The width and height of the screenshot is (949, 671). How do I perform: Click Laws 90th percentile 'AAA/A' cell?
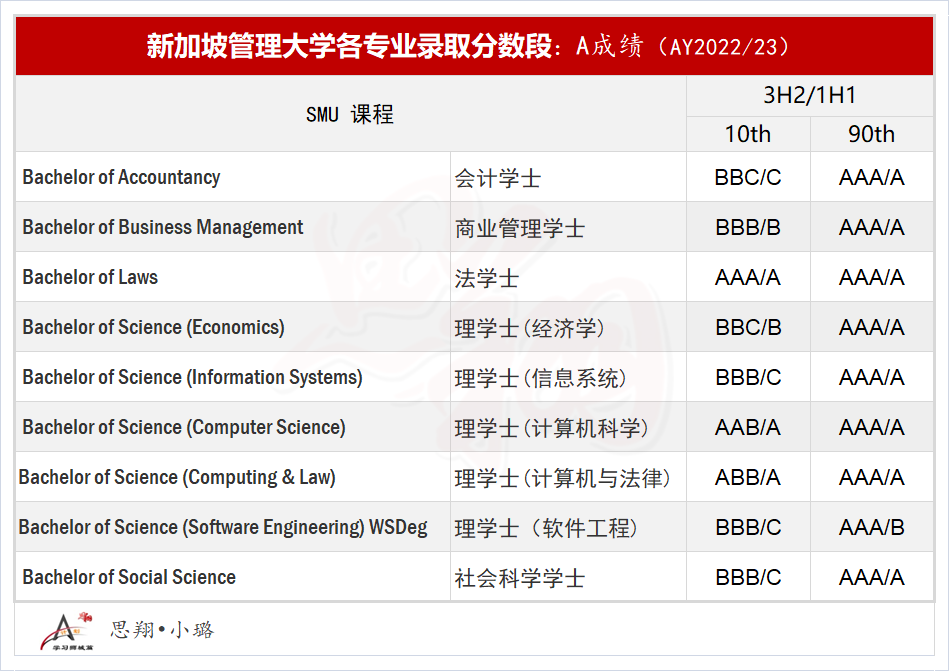871,278
